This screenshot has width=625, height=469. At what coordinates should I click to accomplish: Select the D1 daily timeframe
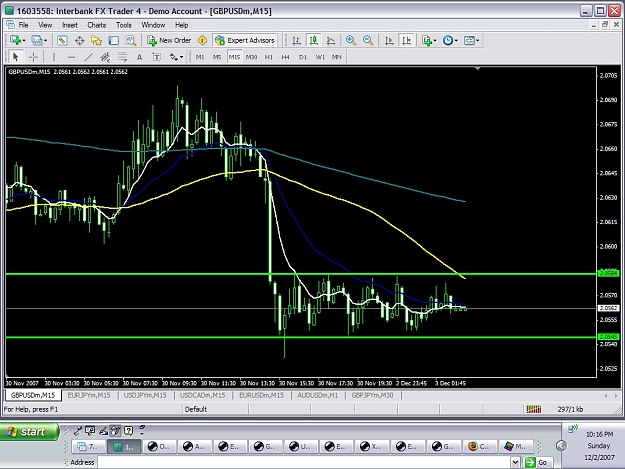(x=303, y=57)
